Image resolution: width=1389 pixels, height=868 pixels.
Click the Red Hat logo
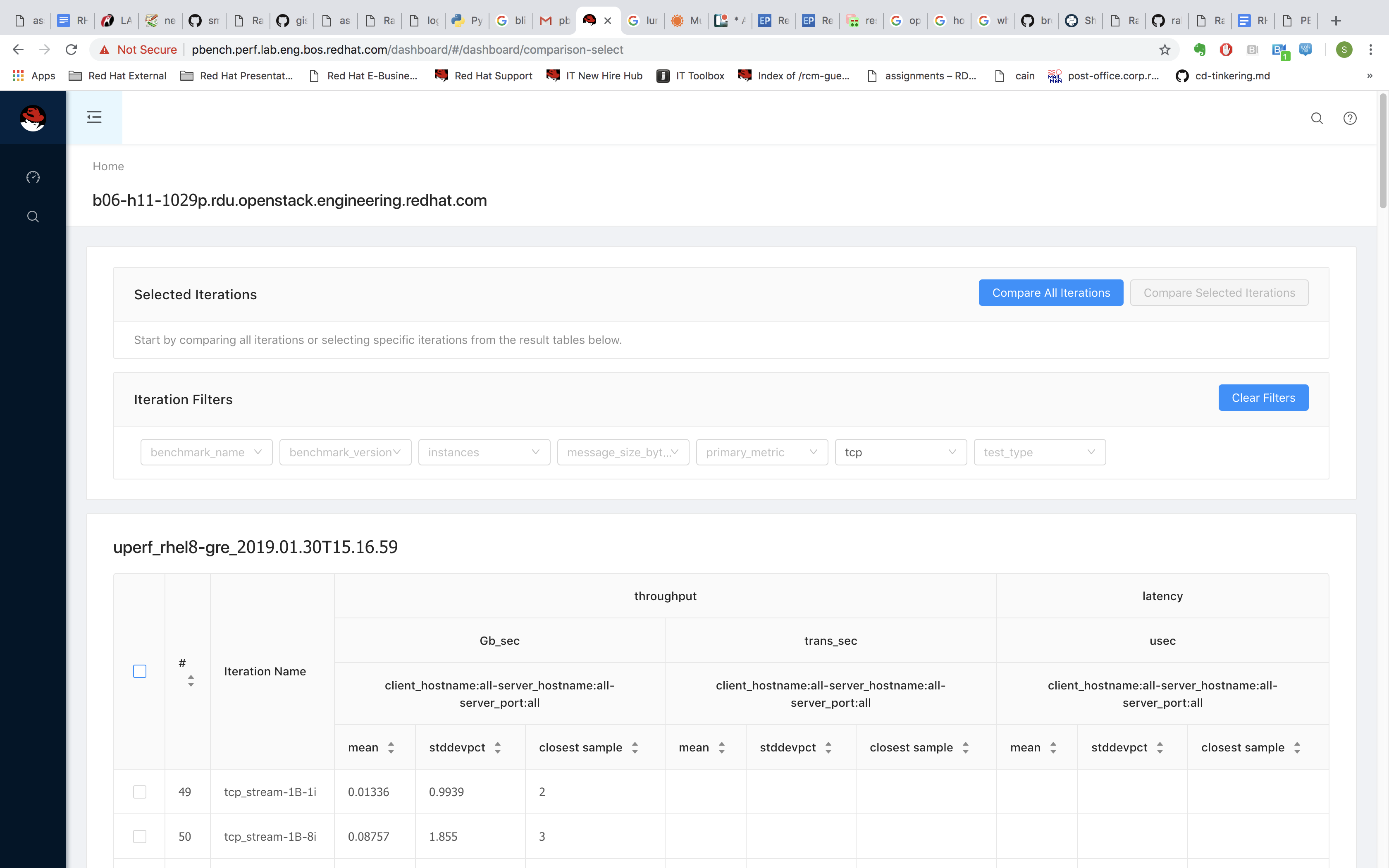(33, 118)
